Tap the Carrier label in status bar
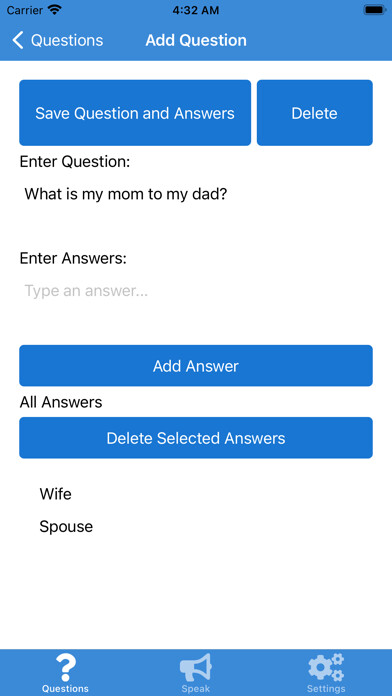The height and width of the screenshot is (696, 392). click(25, 10)
